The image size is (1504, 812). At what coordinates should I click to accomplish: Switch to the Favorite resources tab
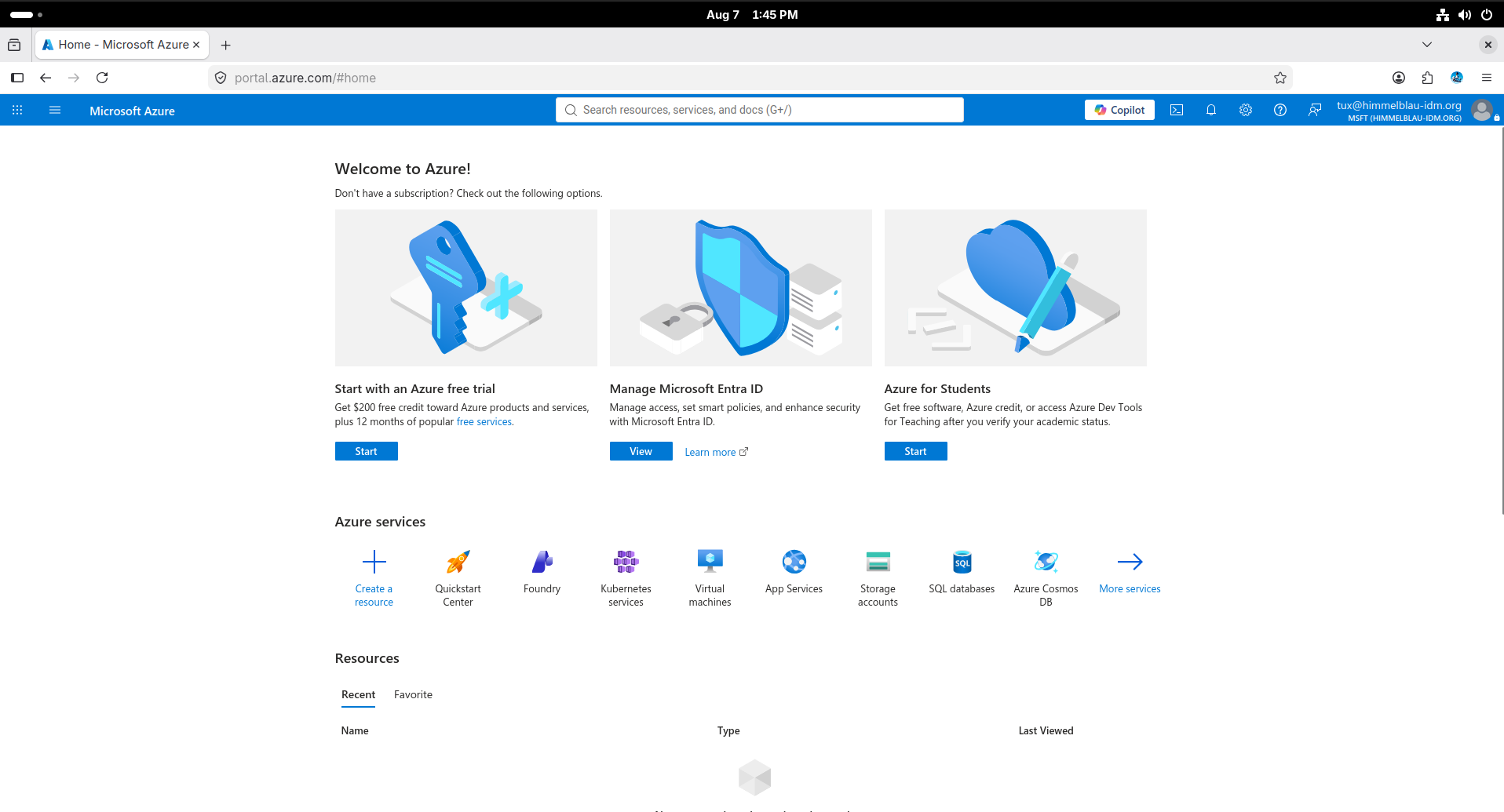tap(413, 694)
